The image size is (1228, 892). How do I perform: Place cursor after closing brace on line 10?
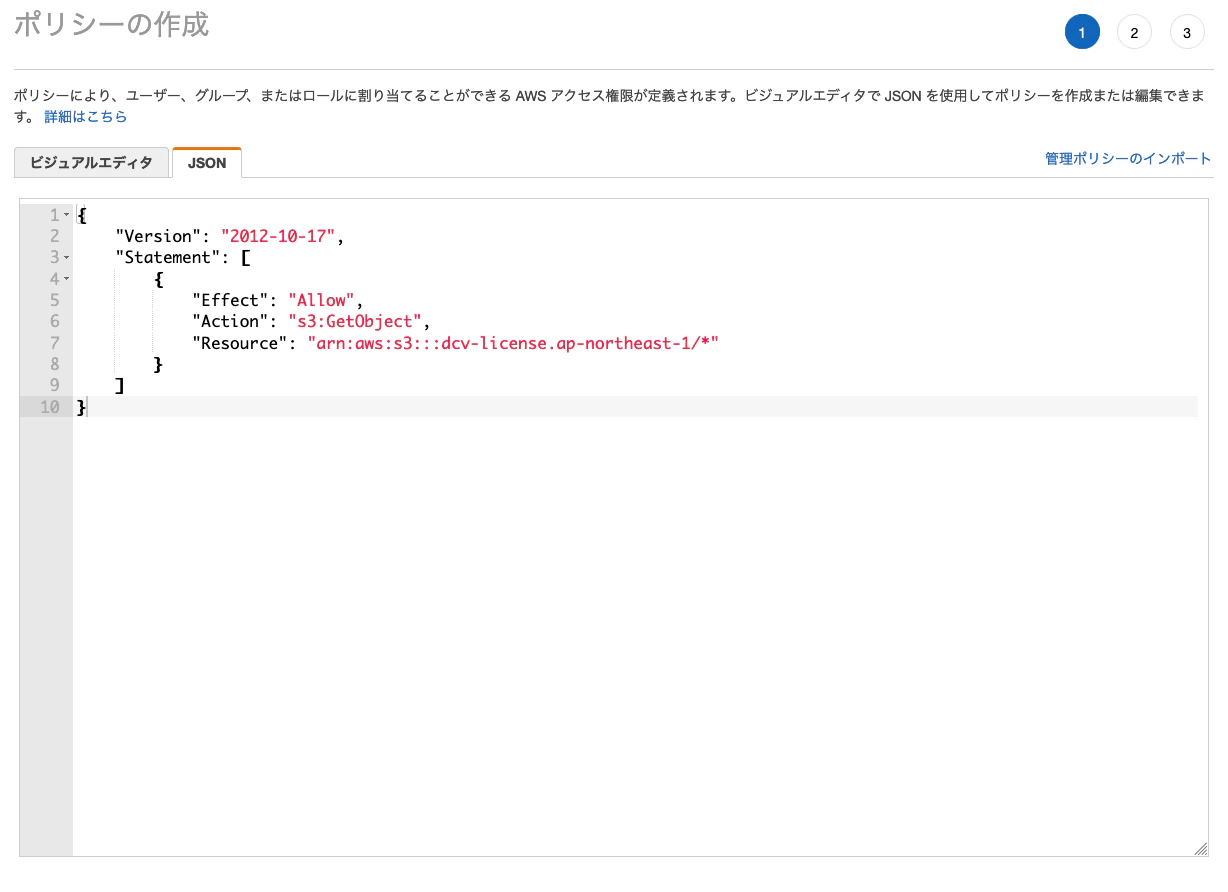click(x=88, y=407)
